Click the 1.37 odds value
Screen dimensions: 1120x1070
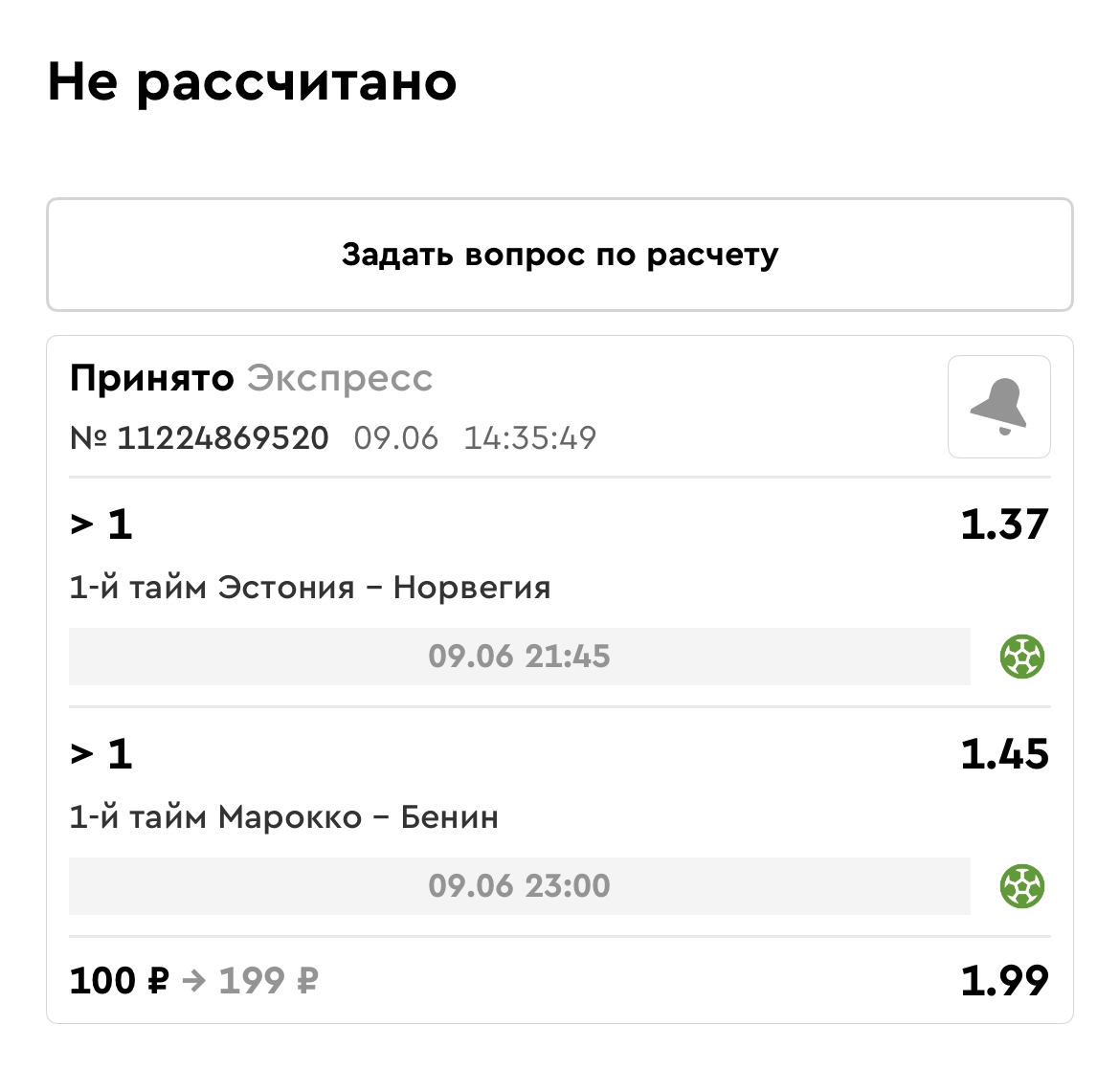click(1004, 524)
